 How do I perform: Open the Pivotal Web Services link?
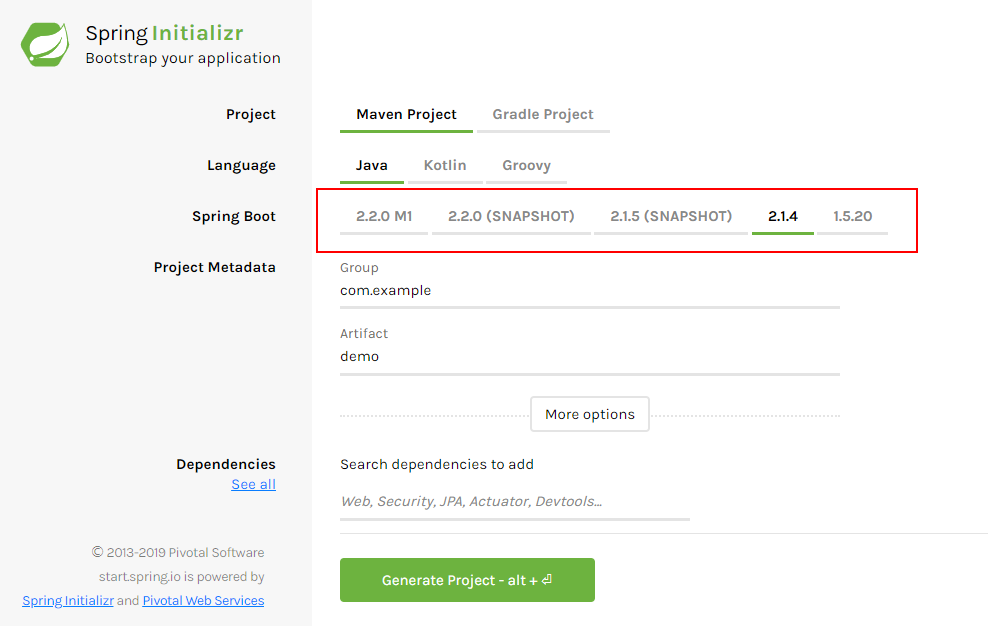(203, 601)
